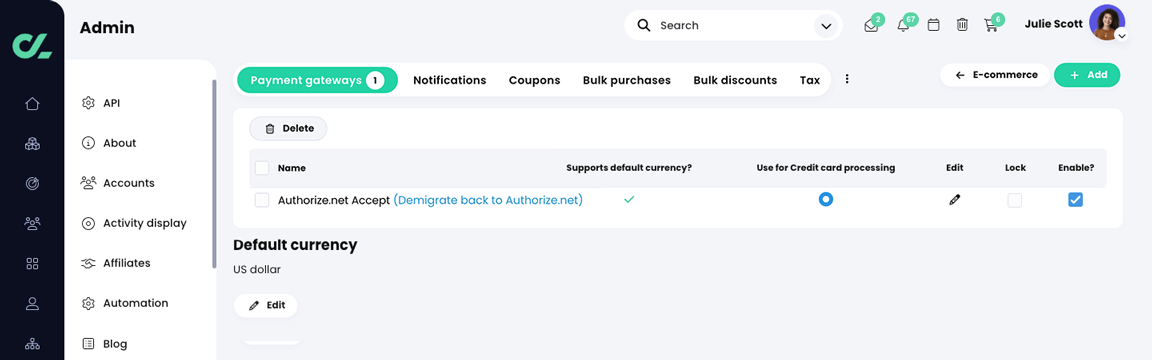The height and width of the screenshot is (360, 1152).
Task: Toggle the Enable checkbox for Authorize.net
Action: (x=1076, y=199)
